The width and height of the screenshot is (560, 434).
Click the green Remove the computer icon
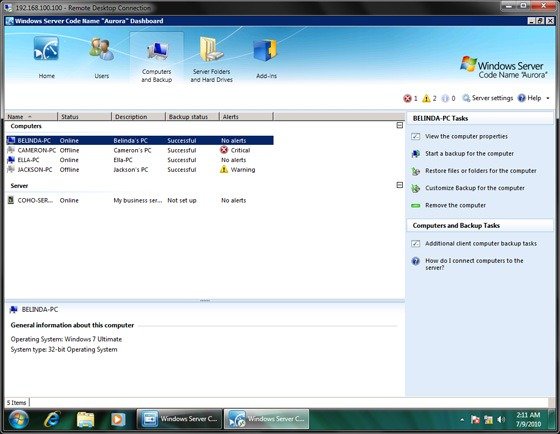(x=416, y=206)
